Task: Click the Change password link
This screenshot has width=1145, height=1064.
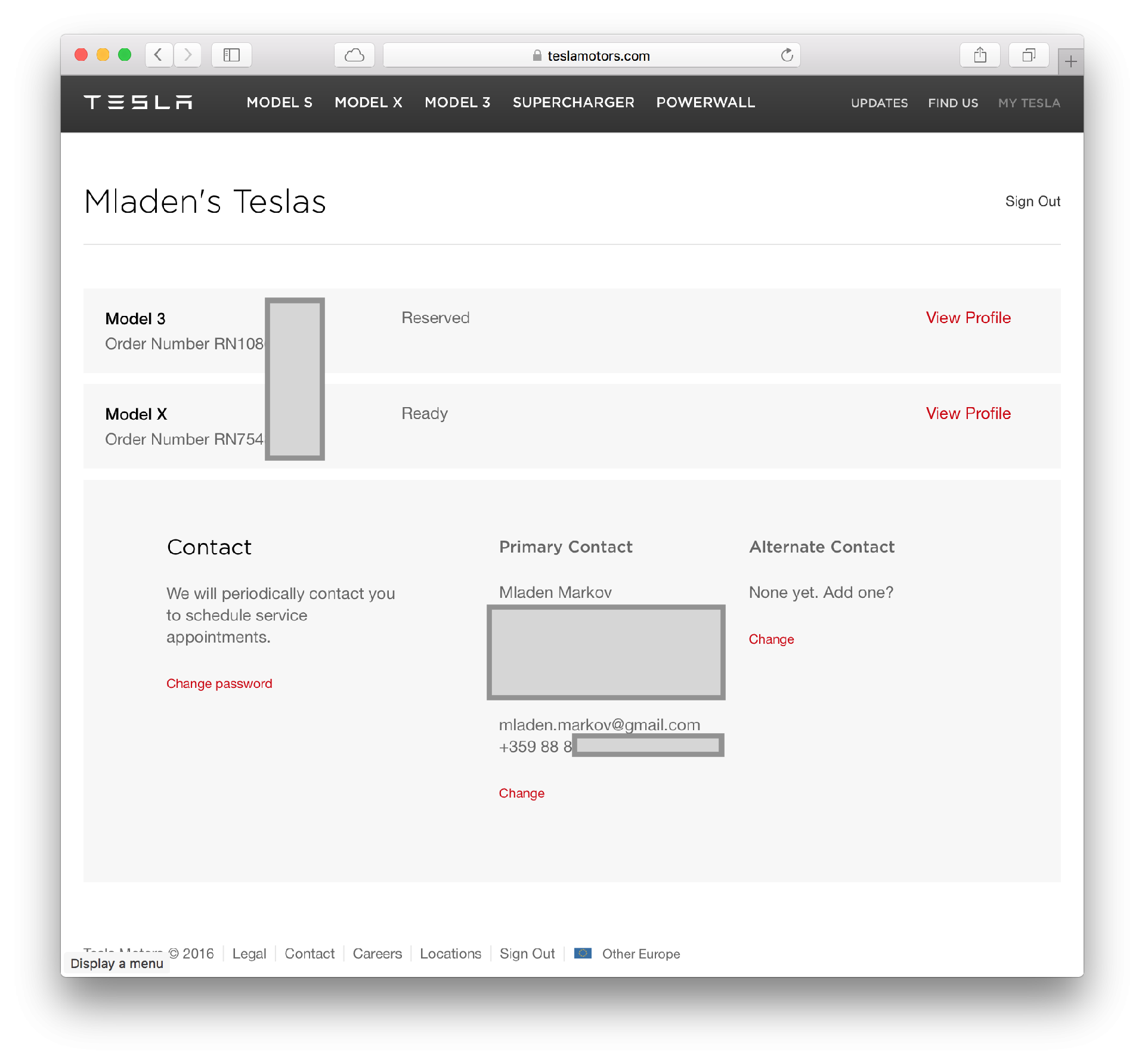Action: [219, 684]
